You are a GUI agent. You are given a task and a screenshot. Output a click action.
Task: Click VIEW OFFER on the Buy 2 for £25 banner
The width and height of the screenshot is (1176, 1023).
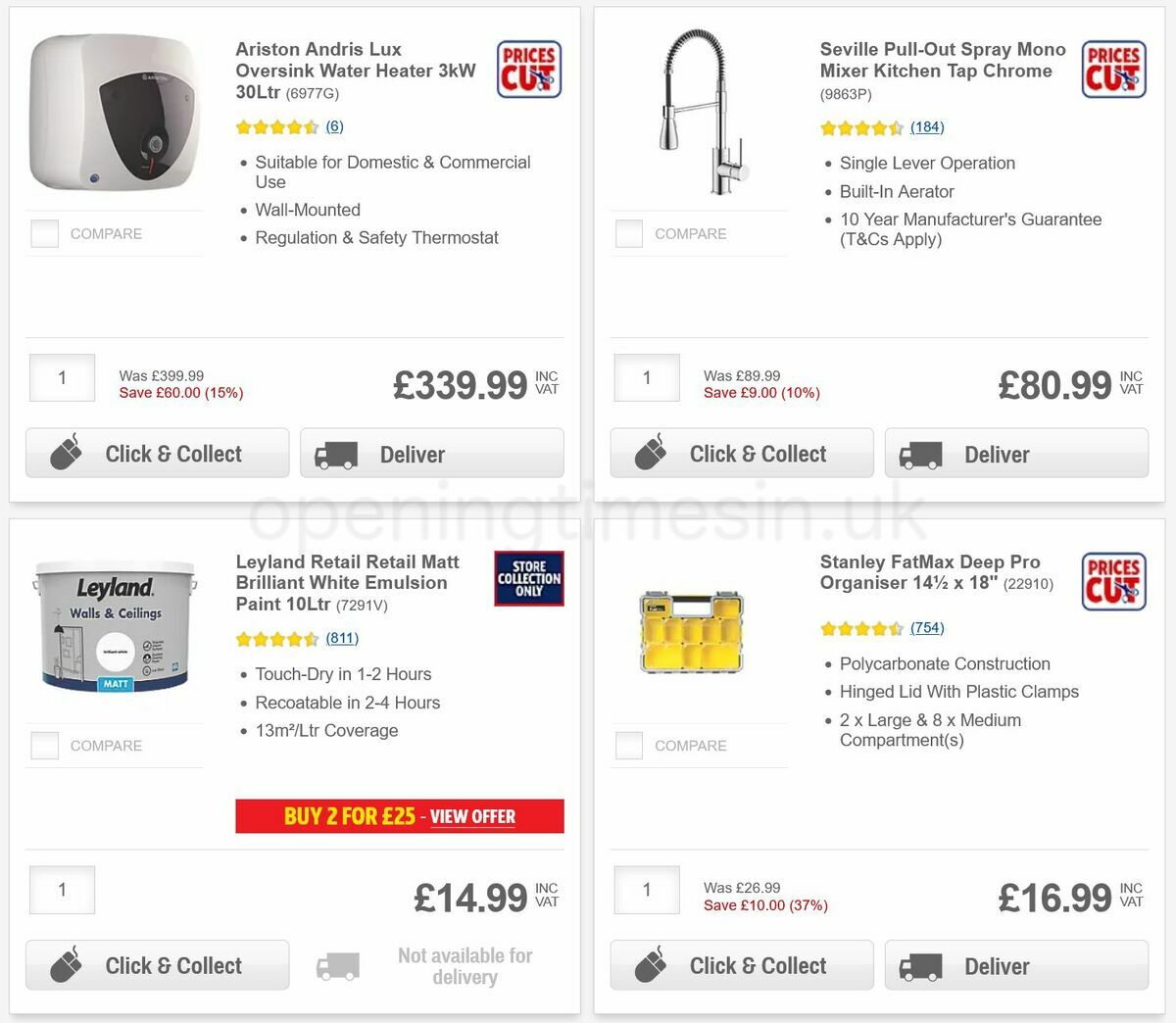(x=472, y=816)
